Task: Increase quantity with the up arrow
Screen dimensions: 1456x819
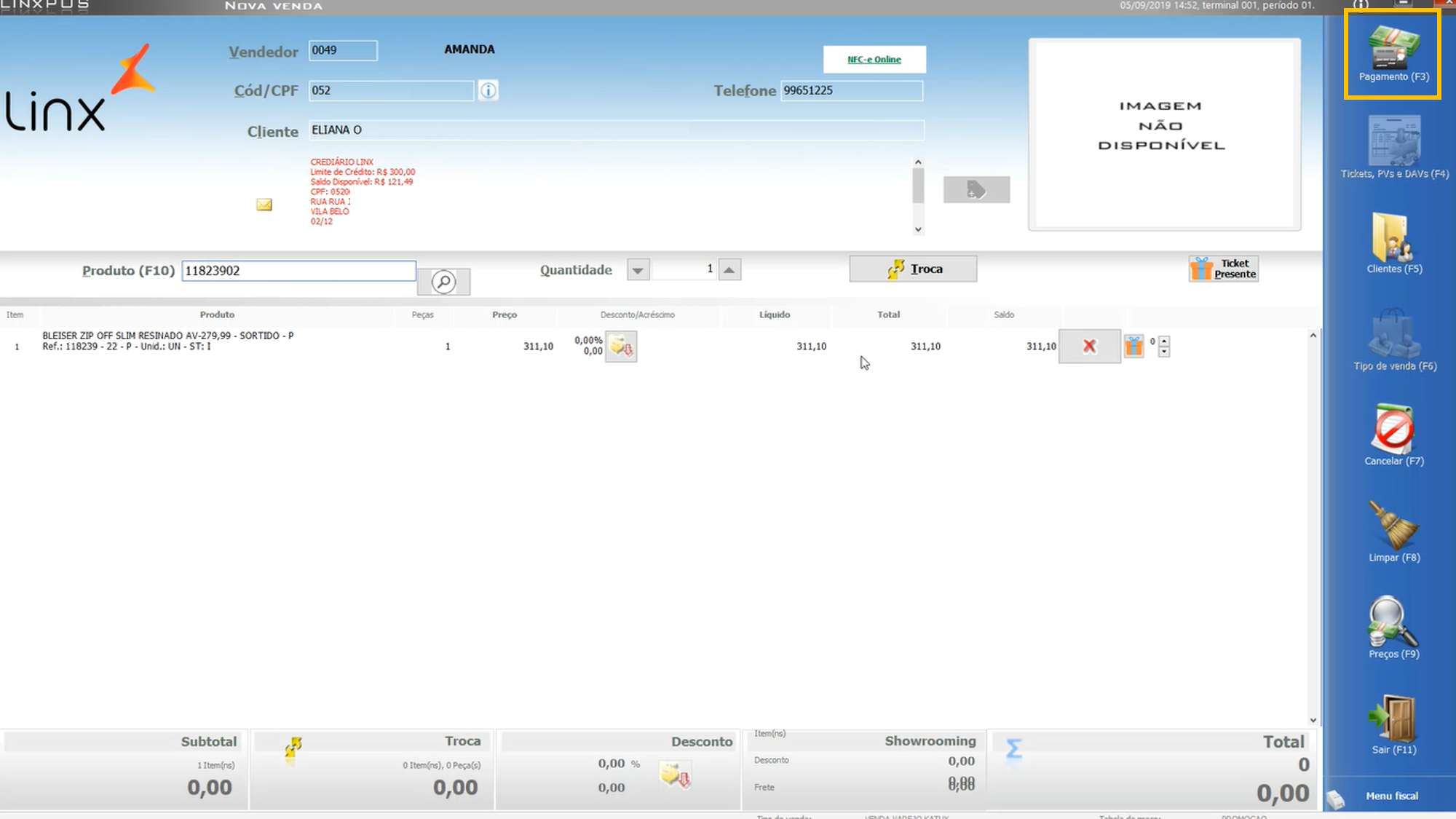Action: tap(729, 270)
